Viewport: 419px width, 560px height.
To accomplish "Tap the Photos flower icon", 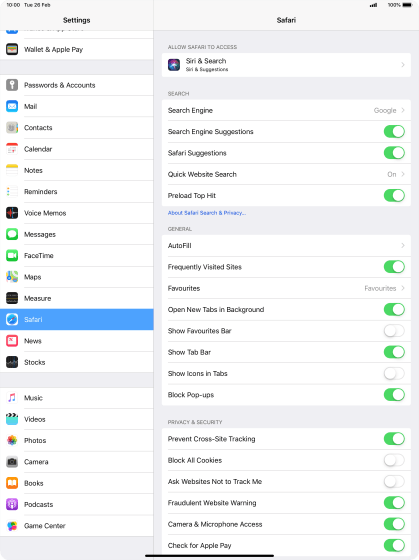I will tap(12, 440).
